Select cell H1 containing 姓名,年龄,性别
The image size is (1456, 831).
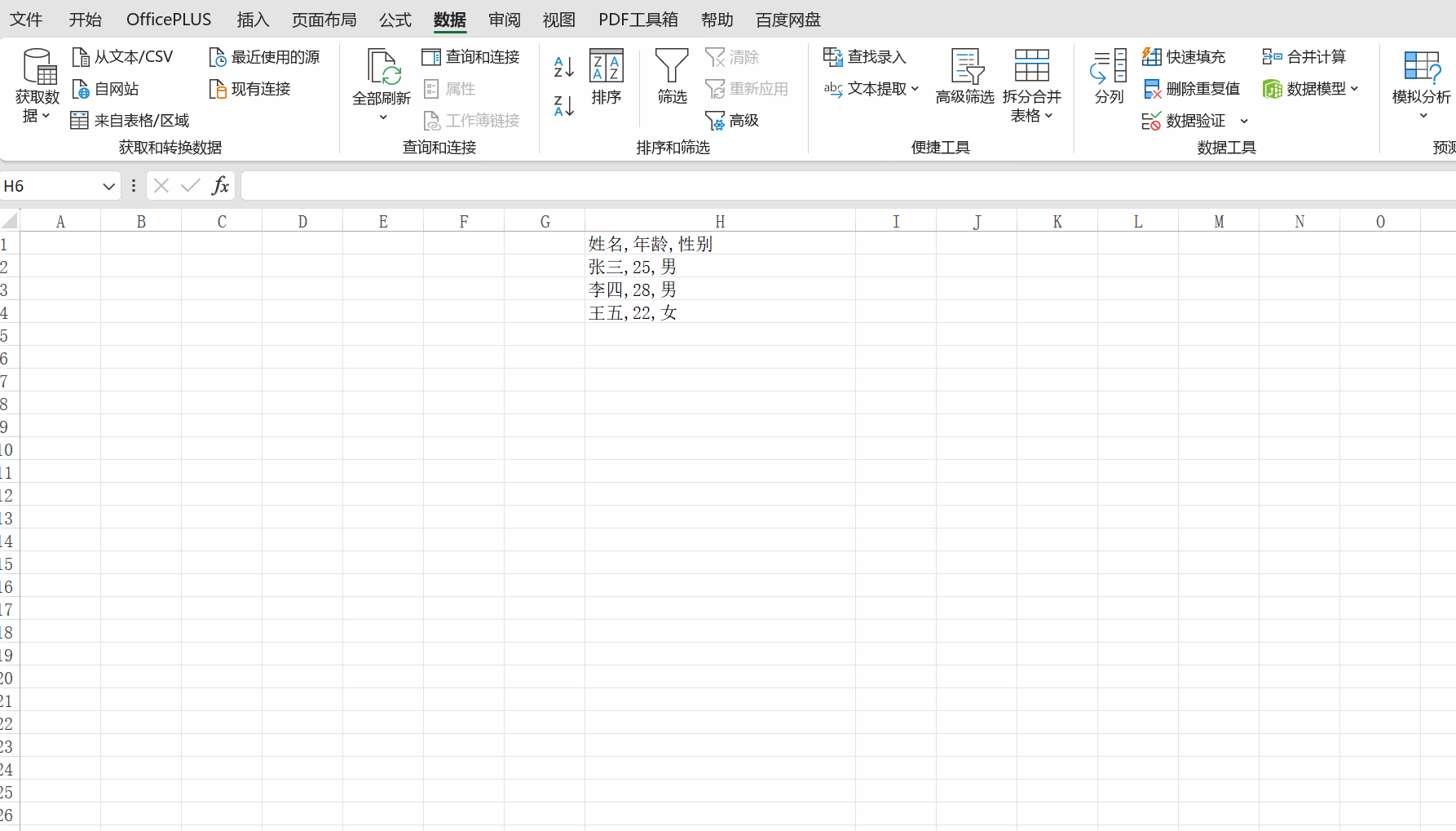tap(719, 244)
